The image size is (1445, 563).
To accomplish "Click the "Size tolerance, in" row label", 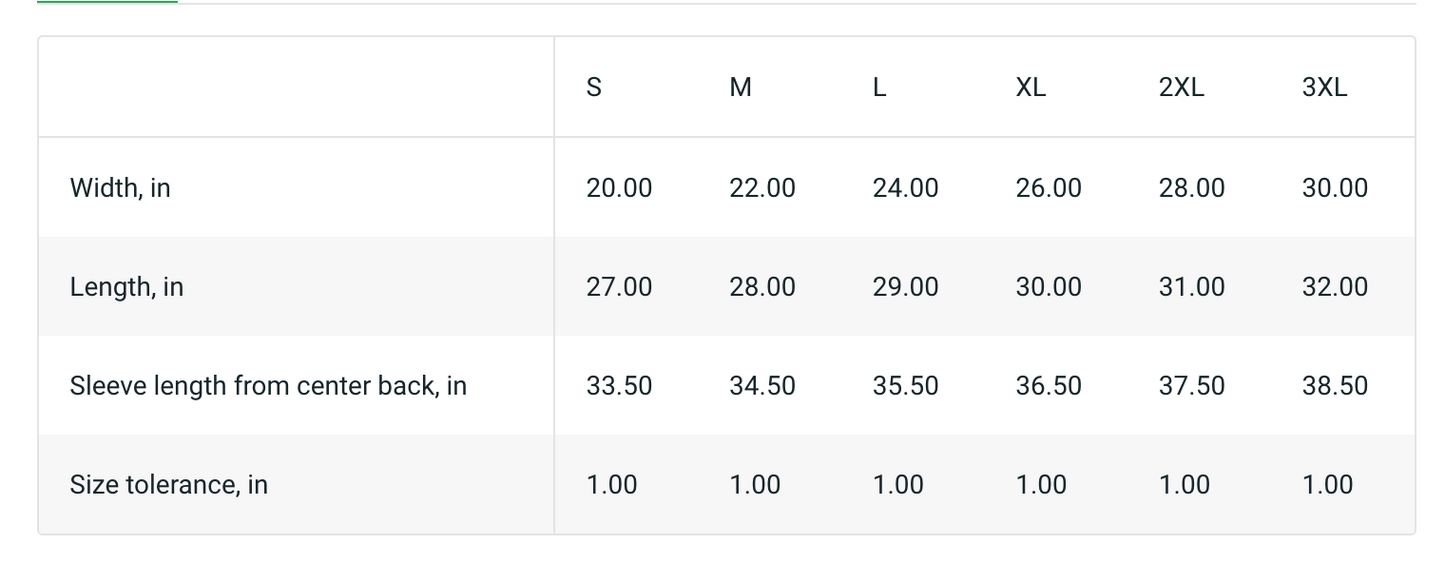I will point(169,485).
